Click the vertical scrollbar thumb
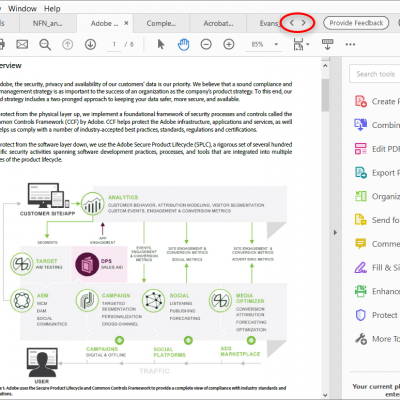The image size is (400, 400). pyautogui.click(x=325, y=95)
